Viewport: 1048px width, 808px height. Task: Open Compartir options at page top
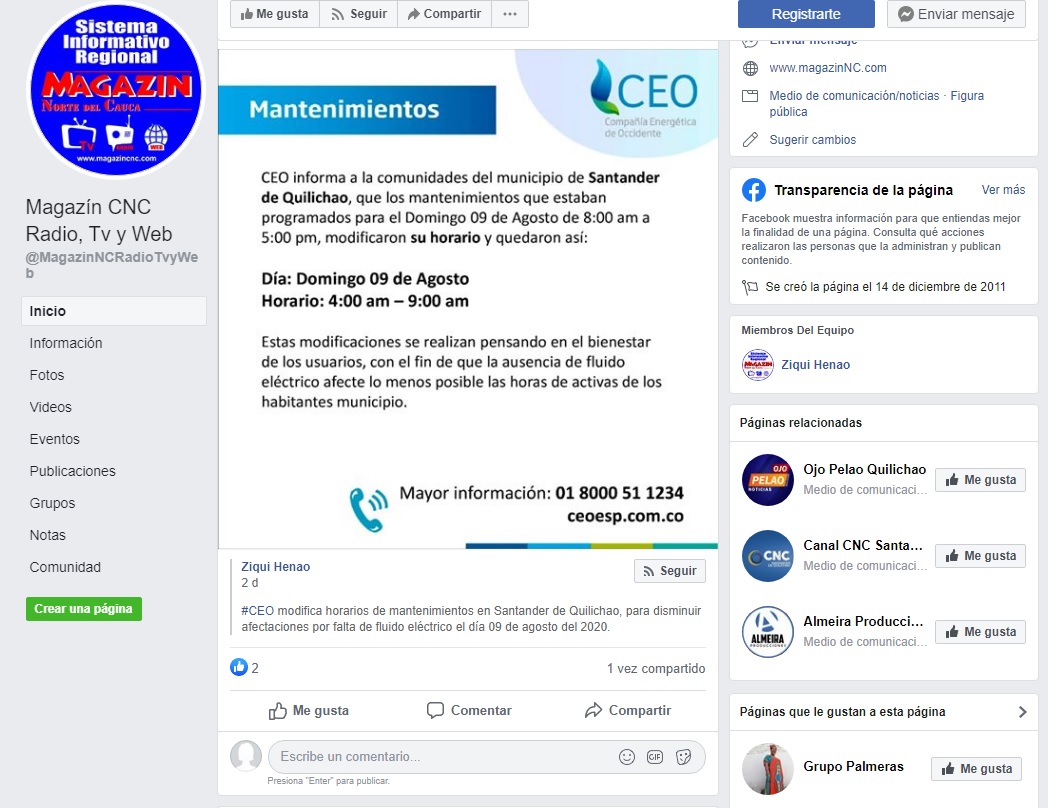pos(444,14)
